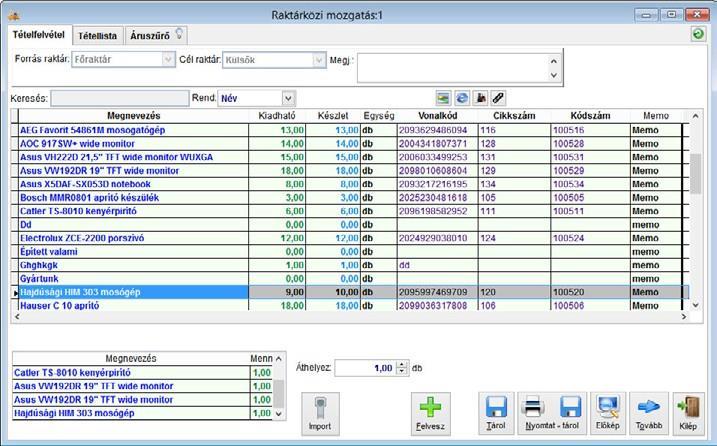Select the Dd row in main table

(350, 225)
